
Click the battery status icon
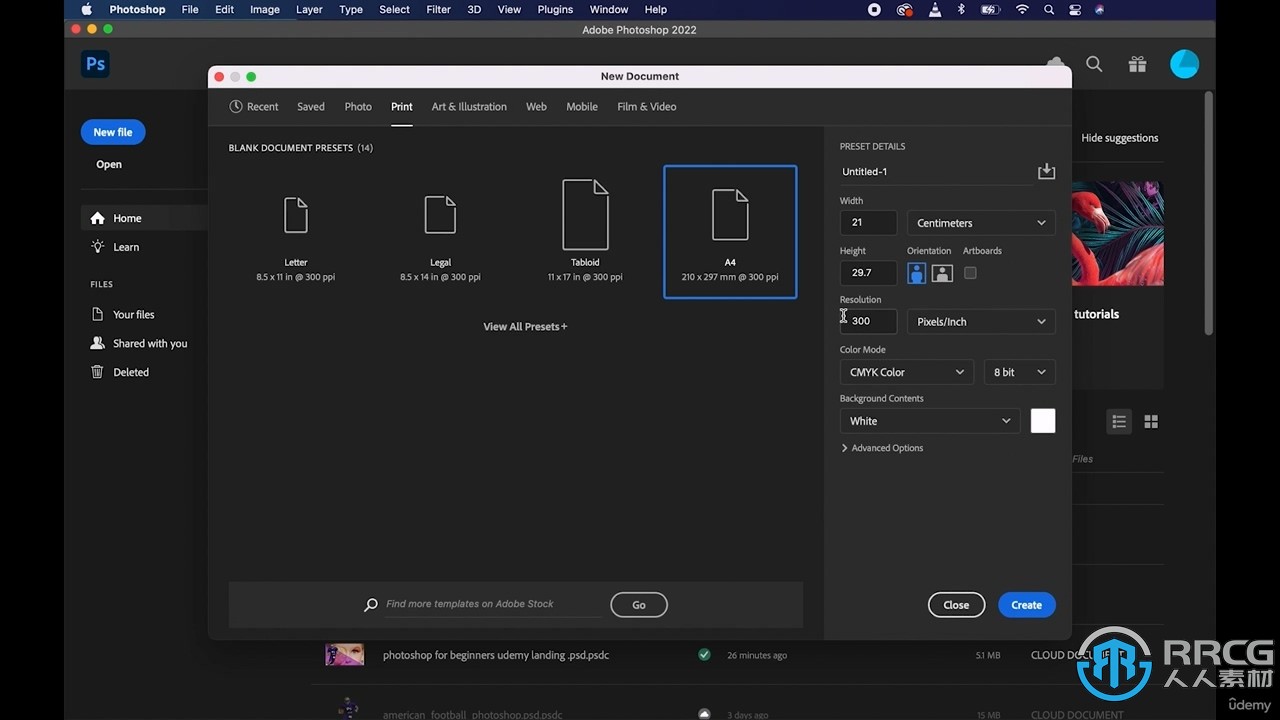(990, 9)
